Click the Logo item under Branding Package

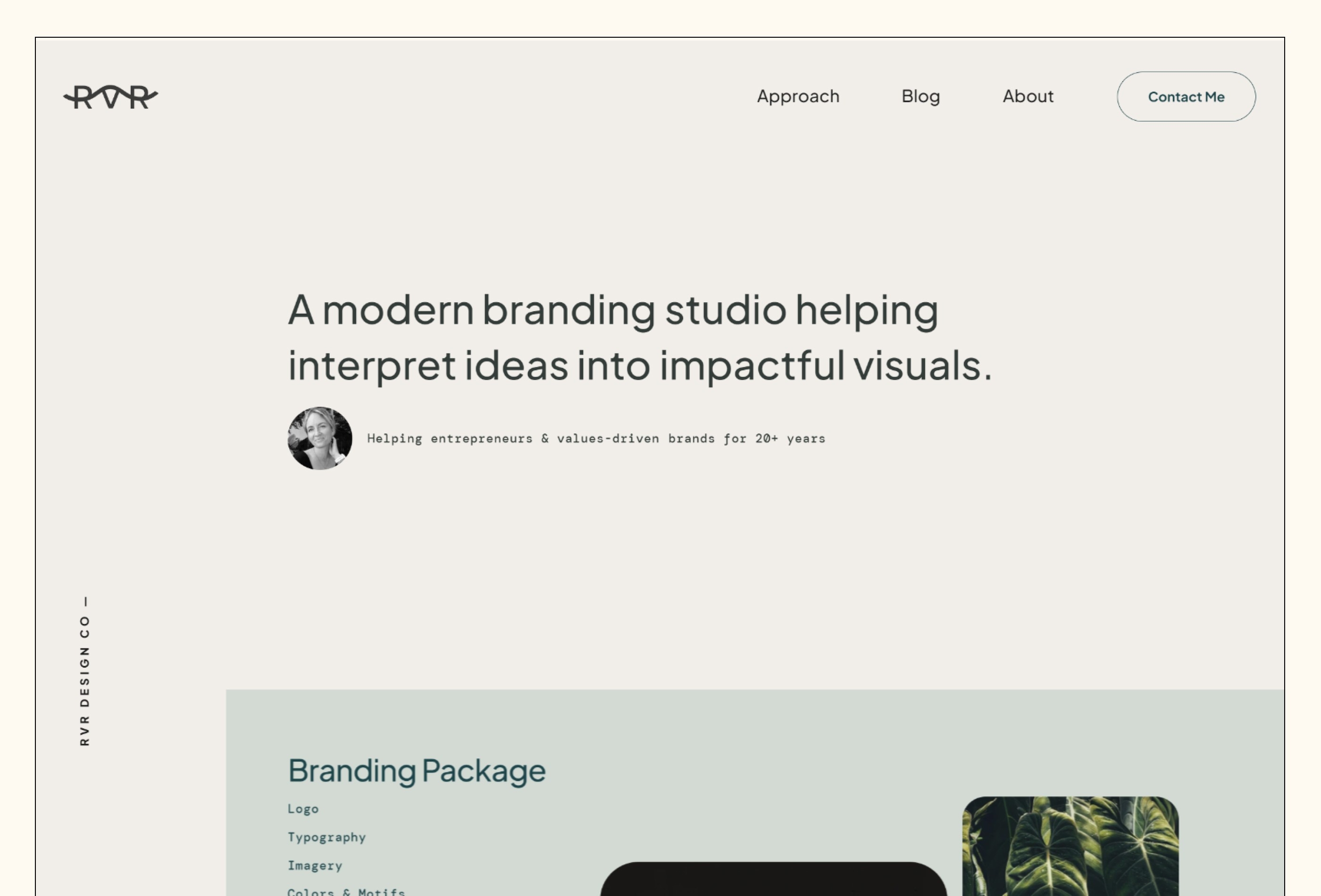click(x=303, y=808)
